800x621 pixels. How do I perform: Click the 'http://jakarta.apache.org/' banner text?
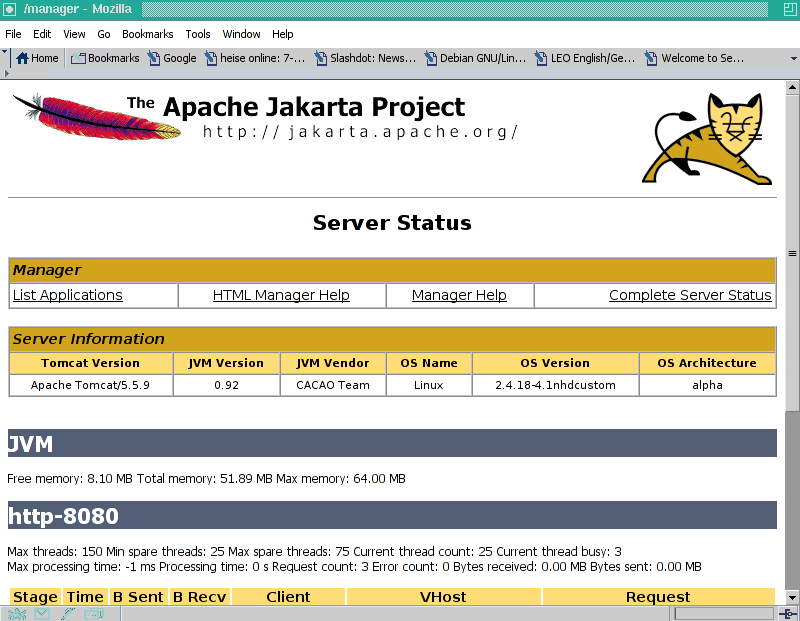point(360,132)
